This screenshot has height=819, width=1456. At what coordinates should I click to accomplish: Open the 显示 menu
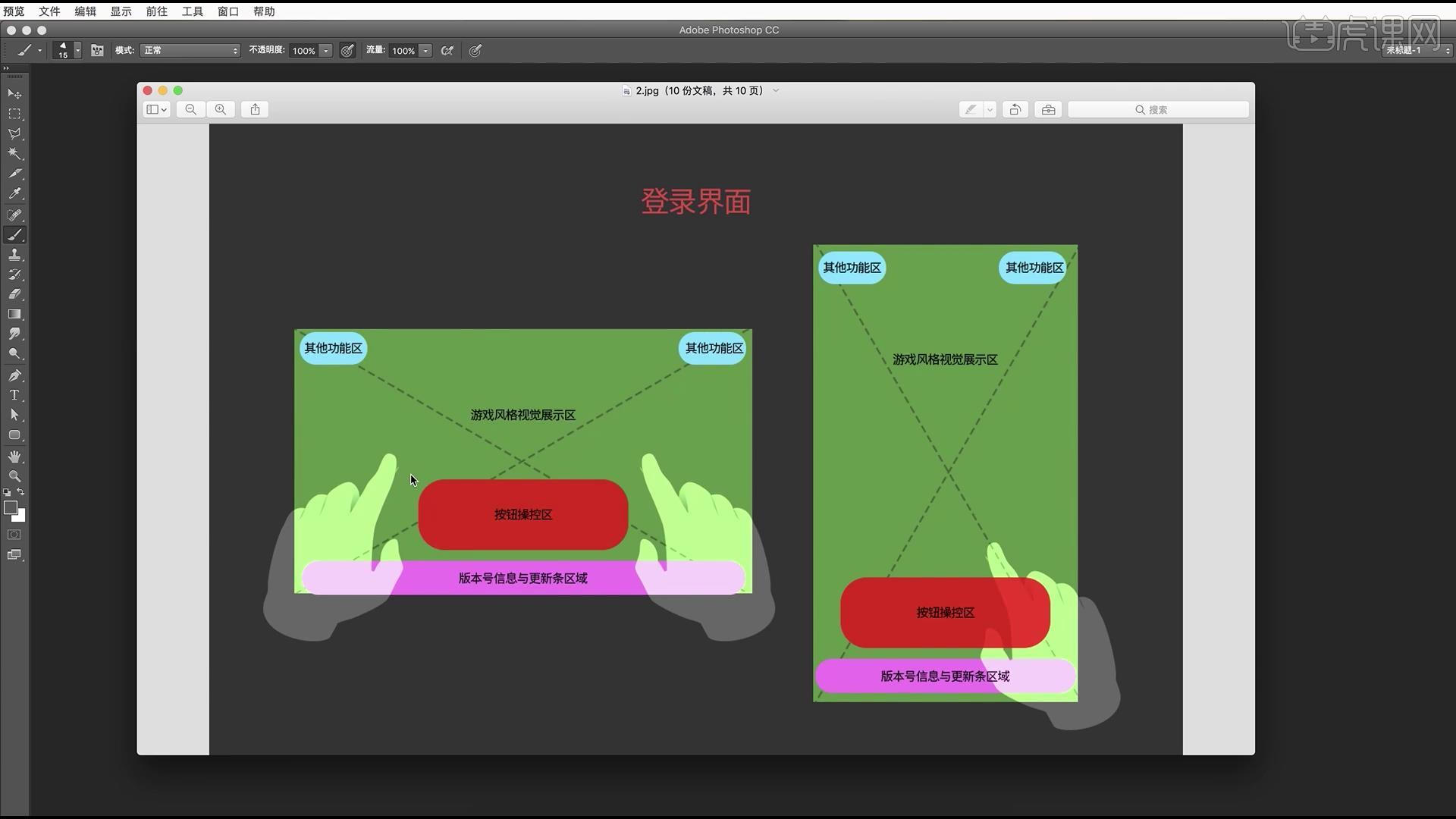point(121,11)
